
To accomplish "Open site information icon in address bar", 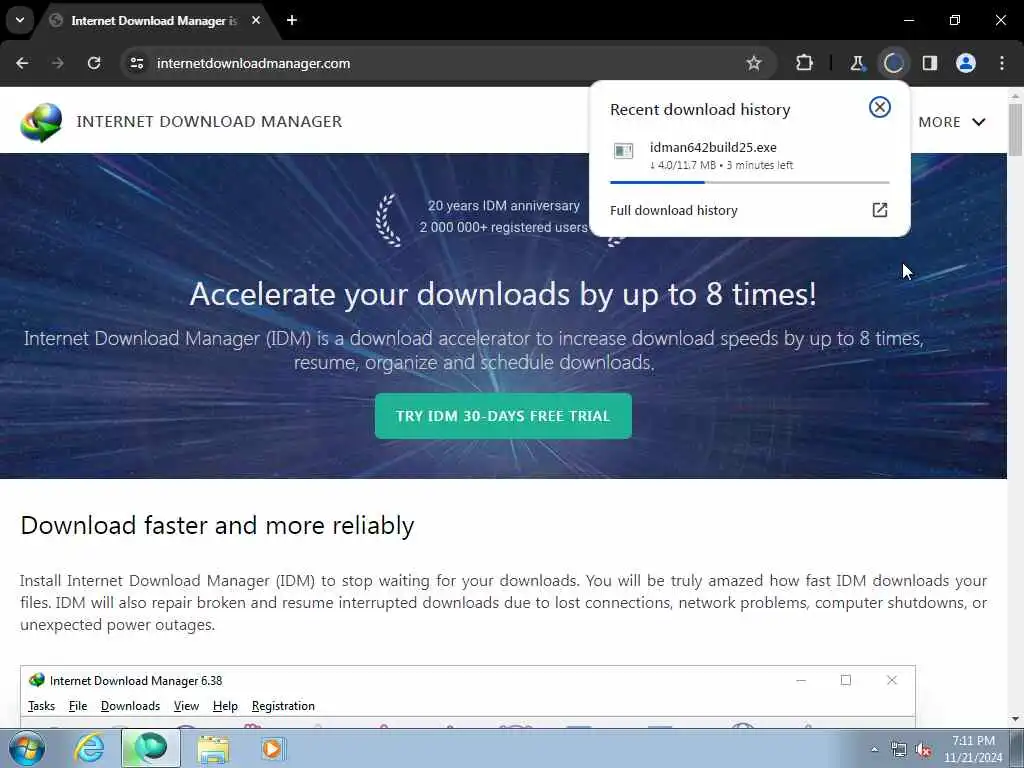I will point(136,63).
